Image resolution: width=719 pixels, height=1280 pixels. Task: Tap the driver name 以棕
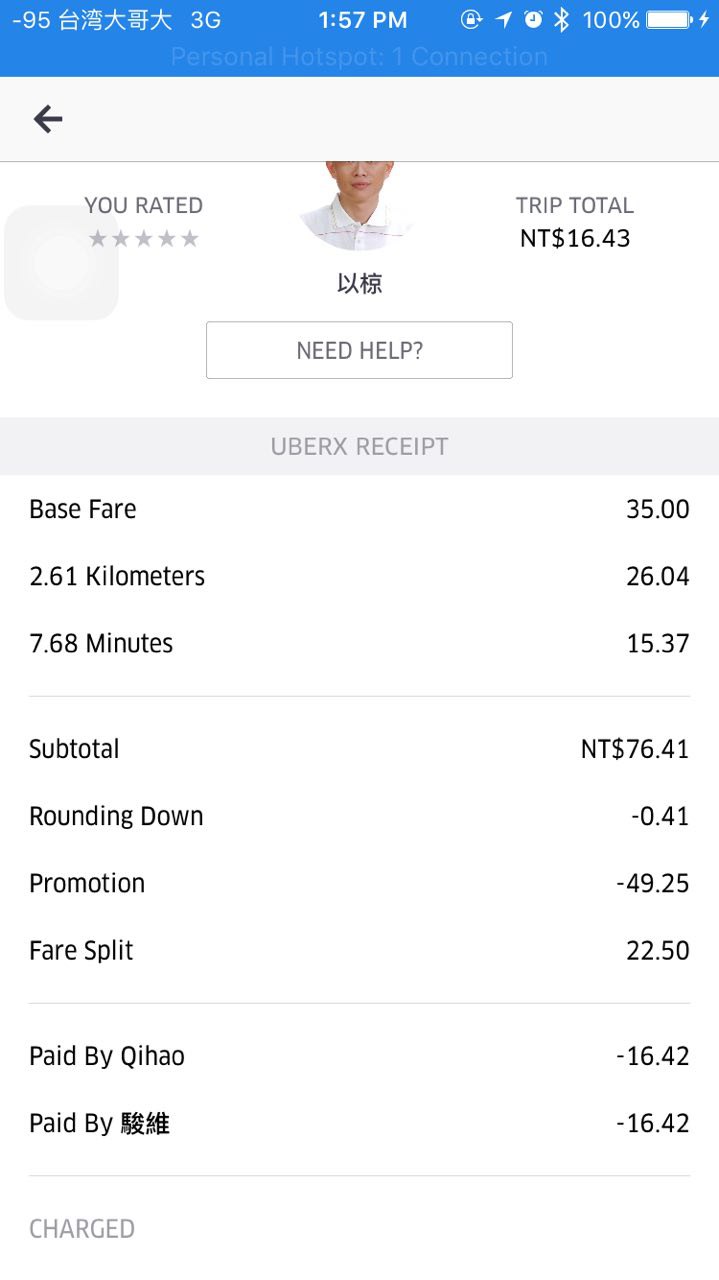[x=359, y=284]
